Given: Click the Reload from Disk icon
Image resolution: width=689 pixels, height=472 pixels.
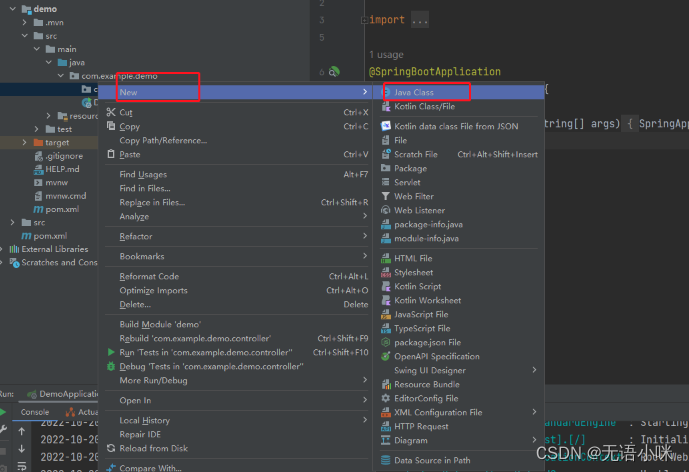Looking at the screenshot, I should tap(111, 448).
